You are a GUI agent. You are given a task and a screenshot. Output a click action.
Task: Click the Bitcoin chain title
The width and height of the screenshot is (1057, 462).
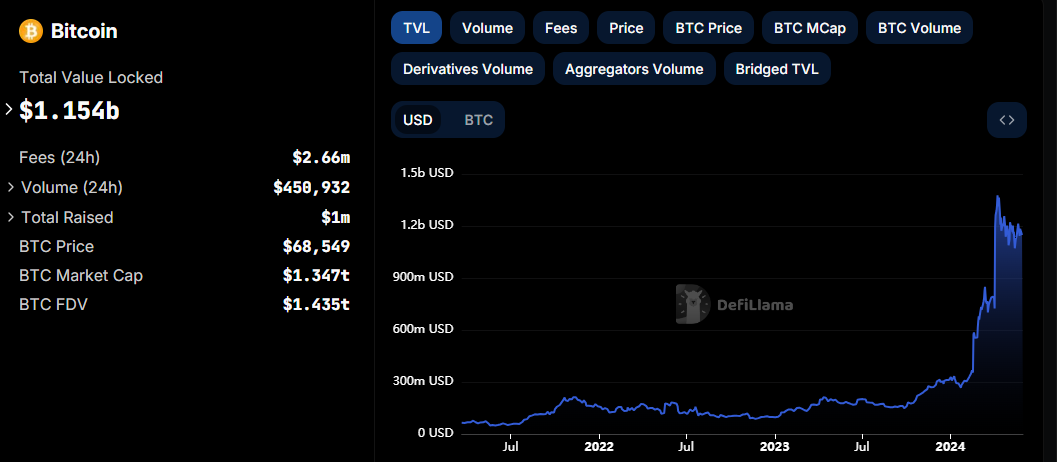(84, 31)
